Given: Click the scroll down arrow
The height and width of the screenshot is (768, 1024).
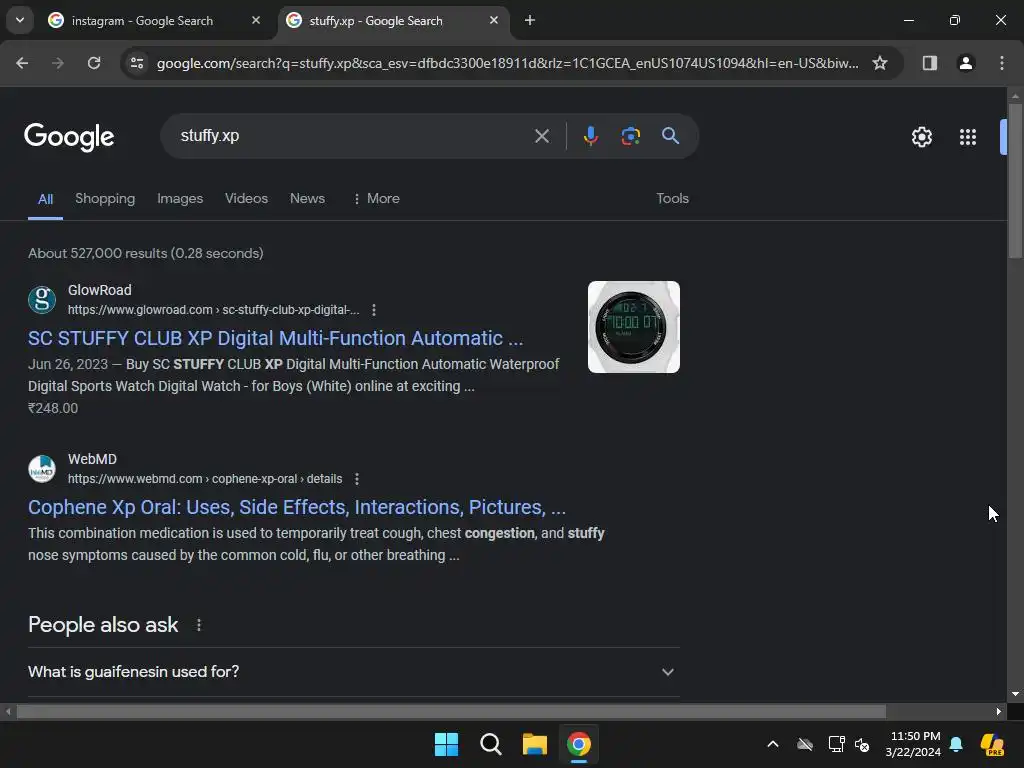Looking at the screenshot, I should 1015,694.
